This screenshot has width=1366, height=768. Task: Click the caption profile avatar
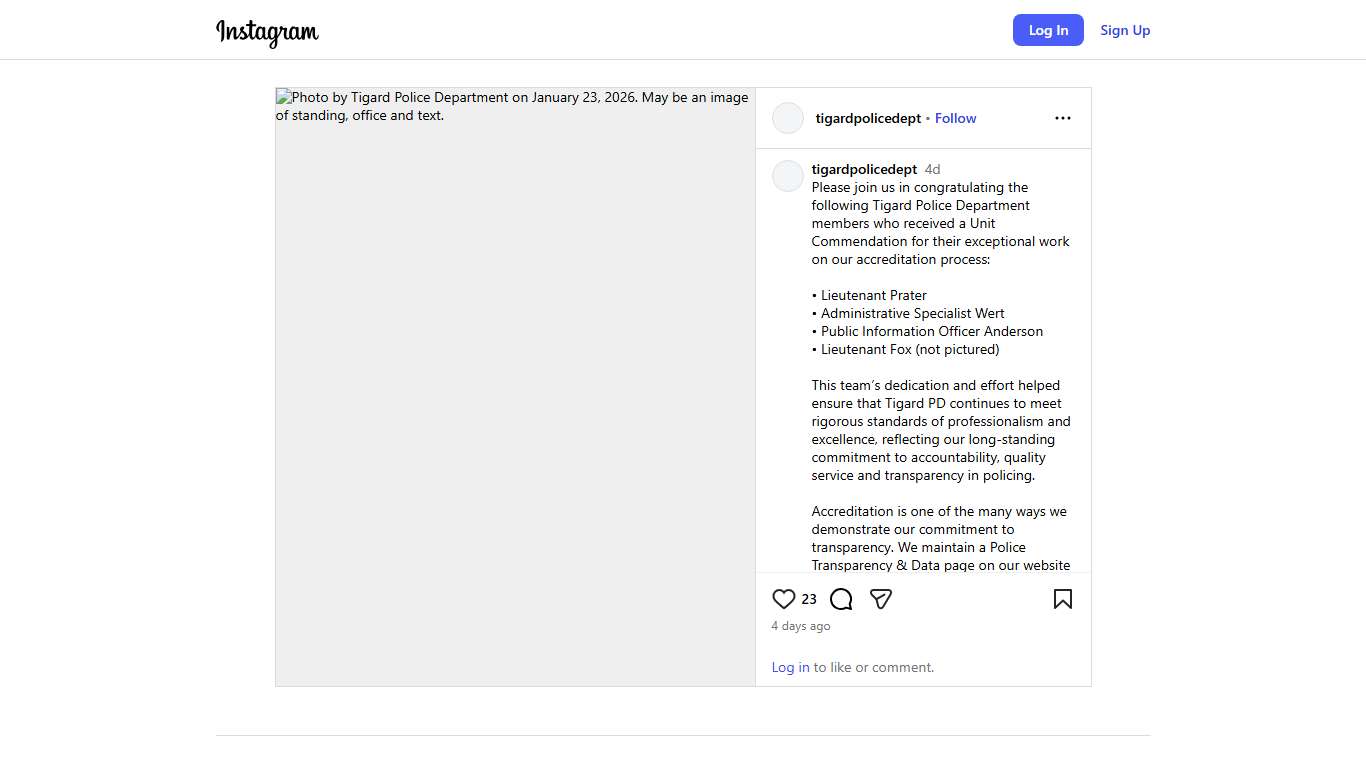click(788, 176)
